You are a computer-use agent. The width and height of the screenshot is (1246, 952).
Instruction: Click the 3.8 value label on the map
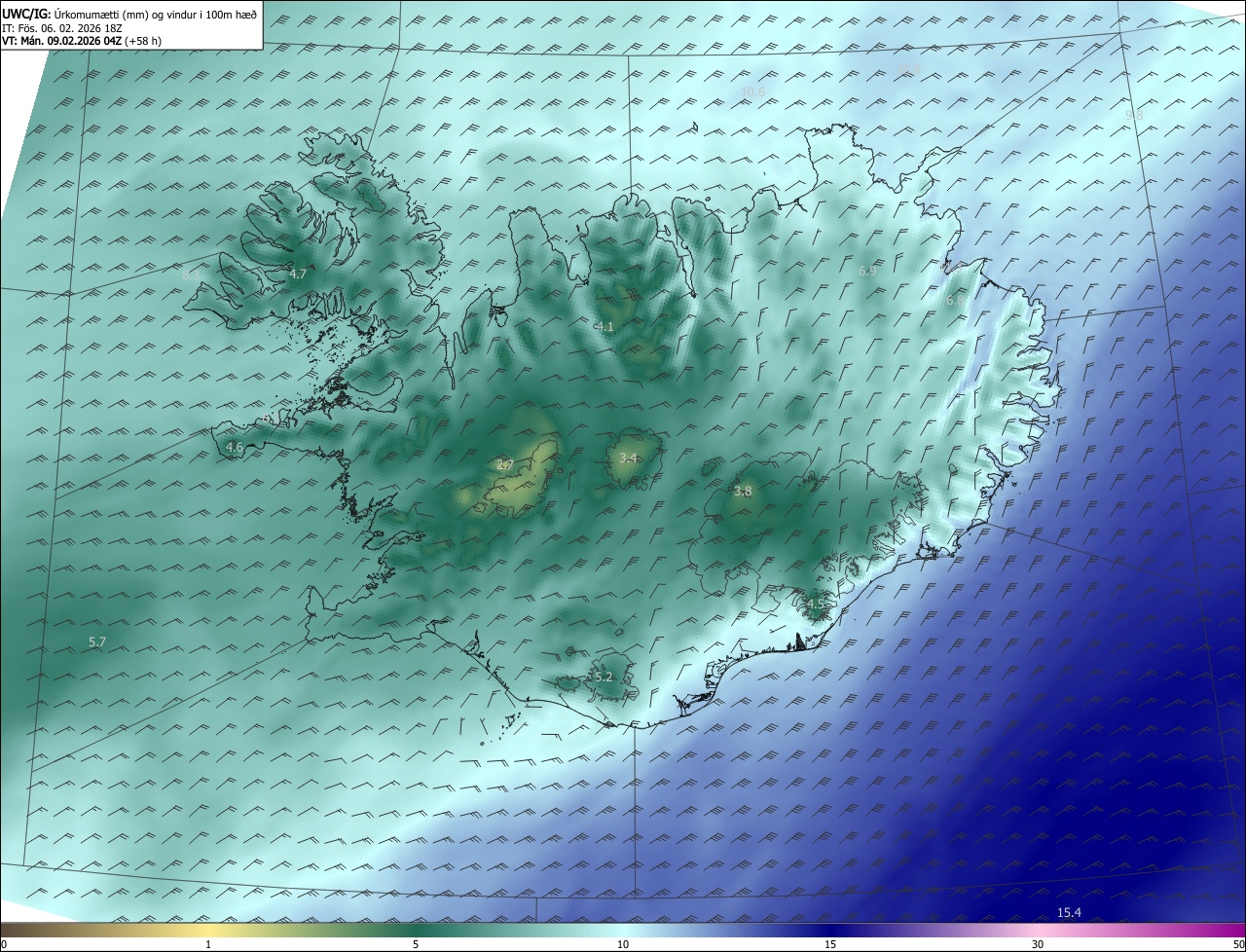pos(743,492)
